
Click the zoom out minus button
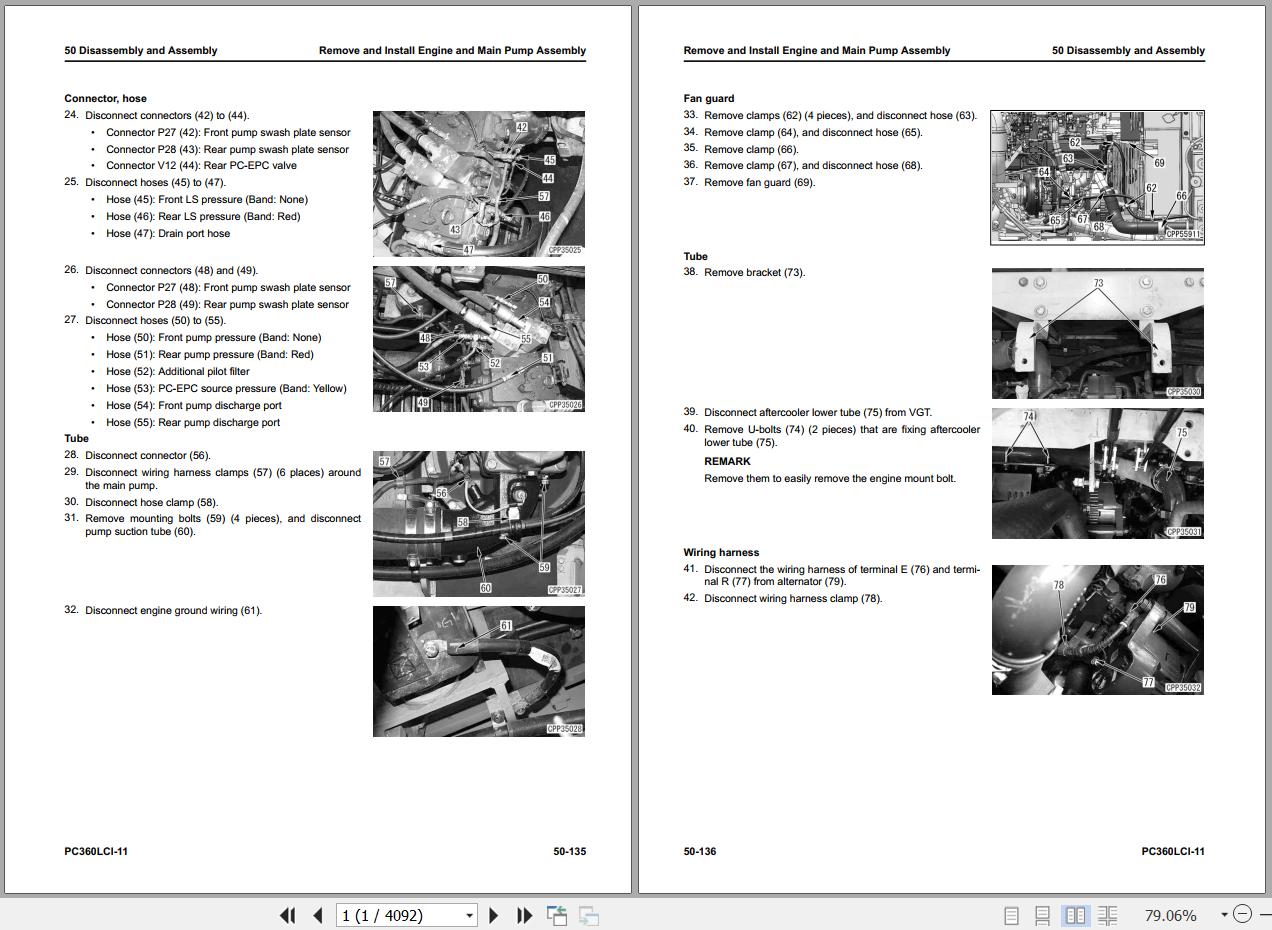1242,914
